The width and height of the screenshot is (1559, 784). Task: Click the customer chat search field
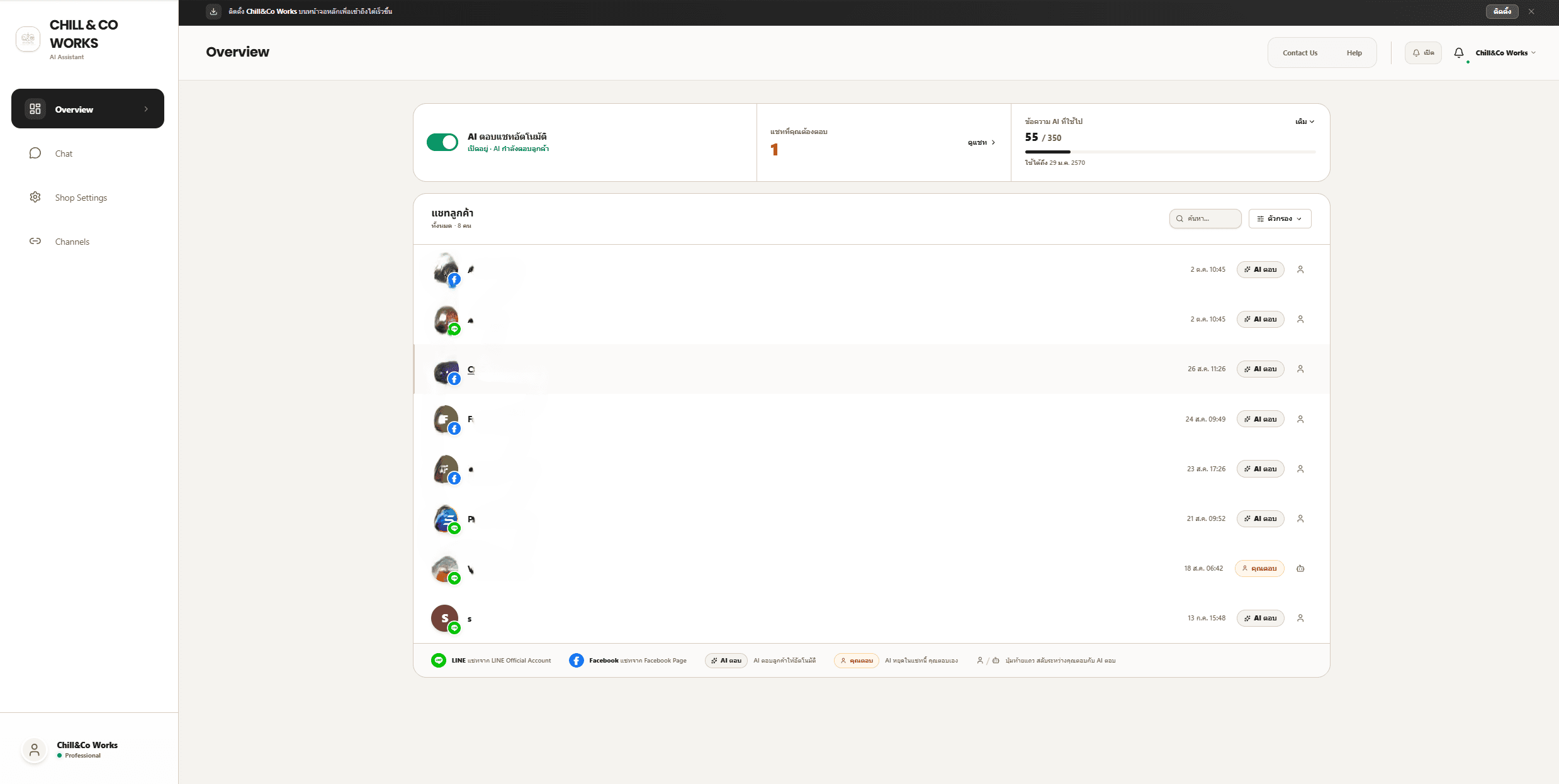tap(1205, 218)
